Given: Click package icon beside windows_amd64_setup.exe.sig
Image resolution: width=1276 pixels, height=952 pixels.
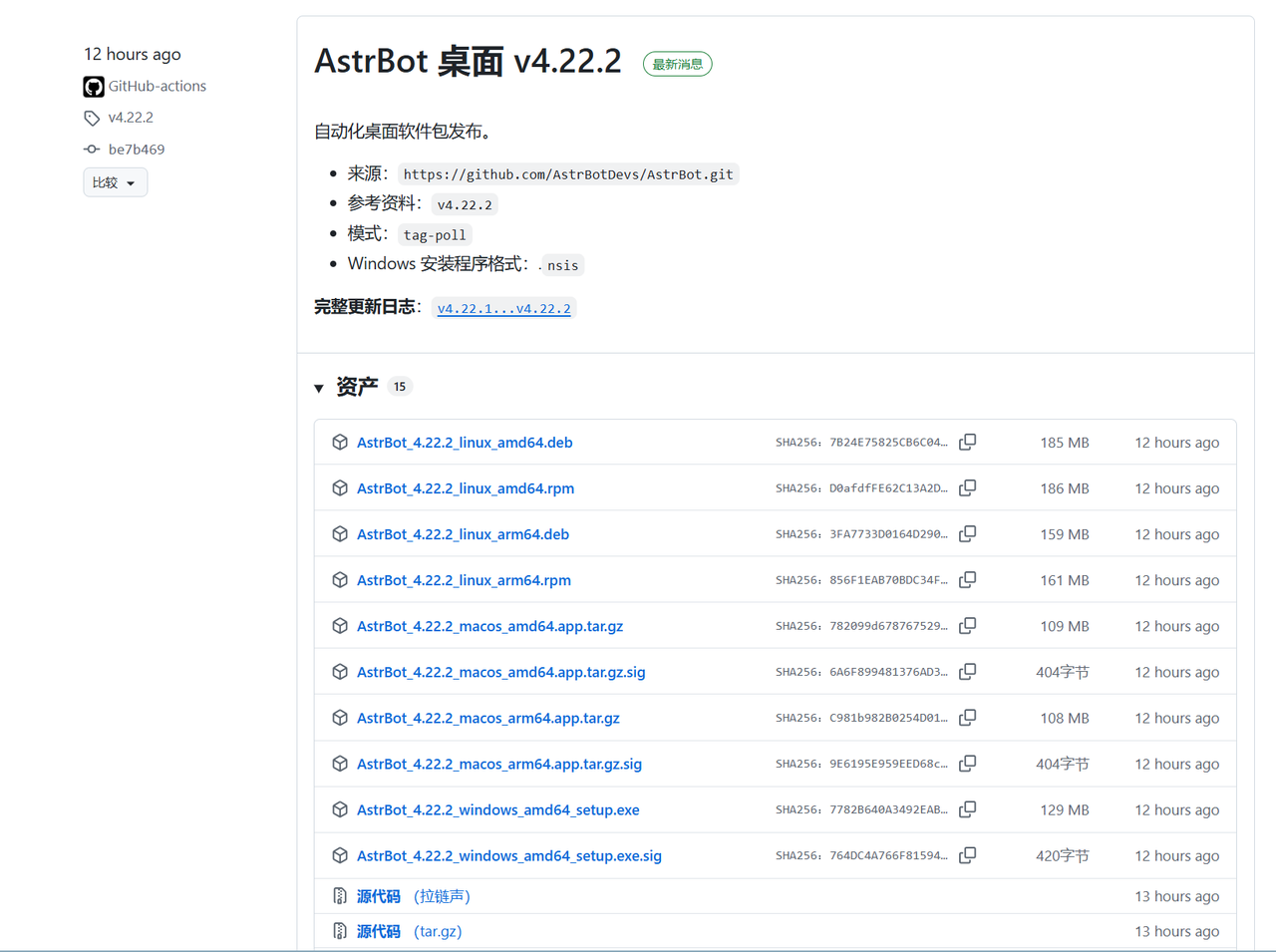Looking at the screenshot, I should coord(340,854).
